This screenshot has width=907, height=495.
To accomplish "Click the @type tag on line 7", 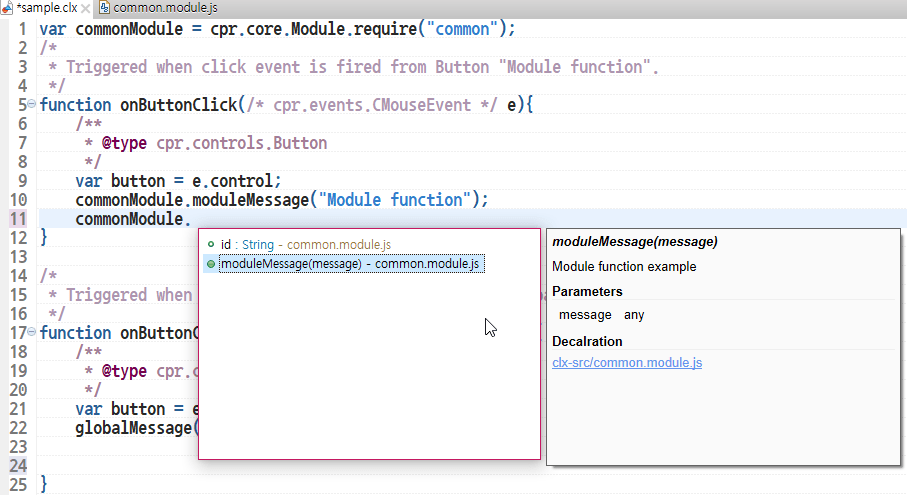I will pos(124,143).
